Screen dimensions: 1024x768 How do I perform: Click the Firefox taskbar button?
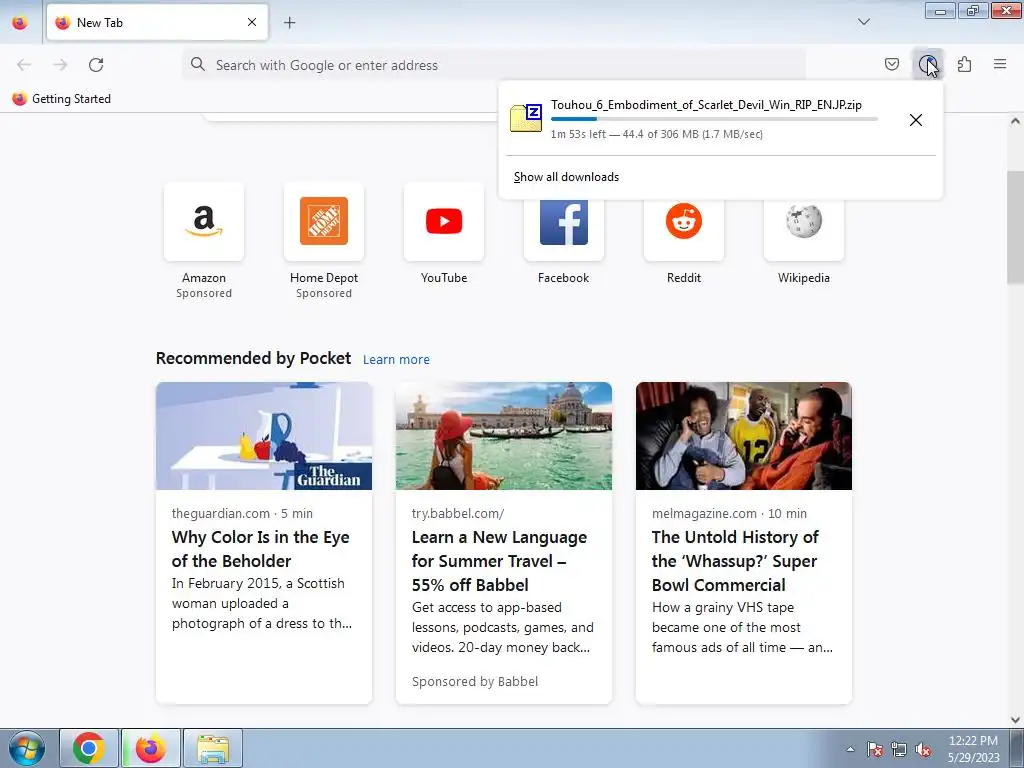click(x=150, y=748)
